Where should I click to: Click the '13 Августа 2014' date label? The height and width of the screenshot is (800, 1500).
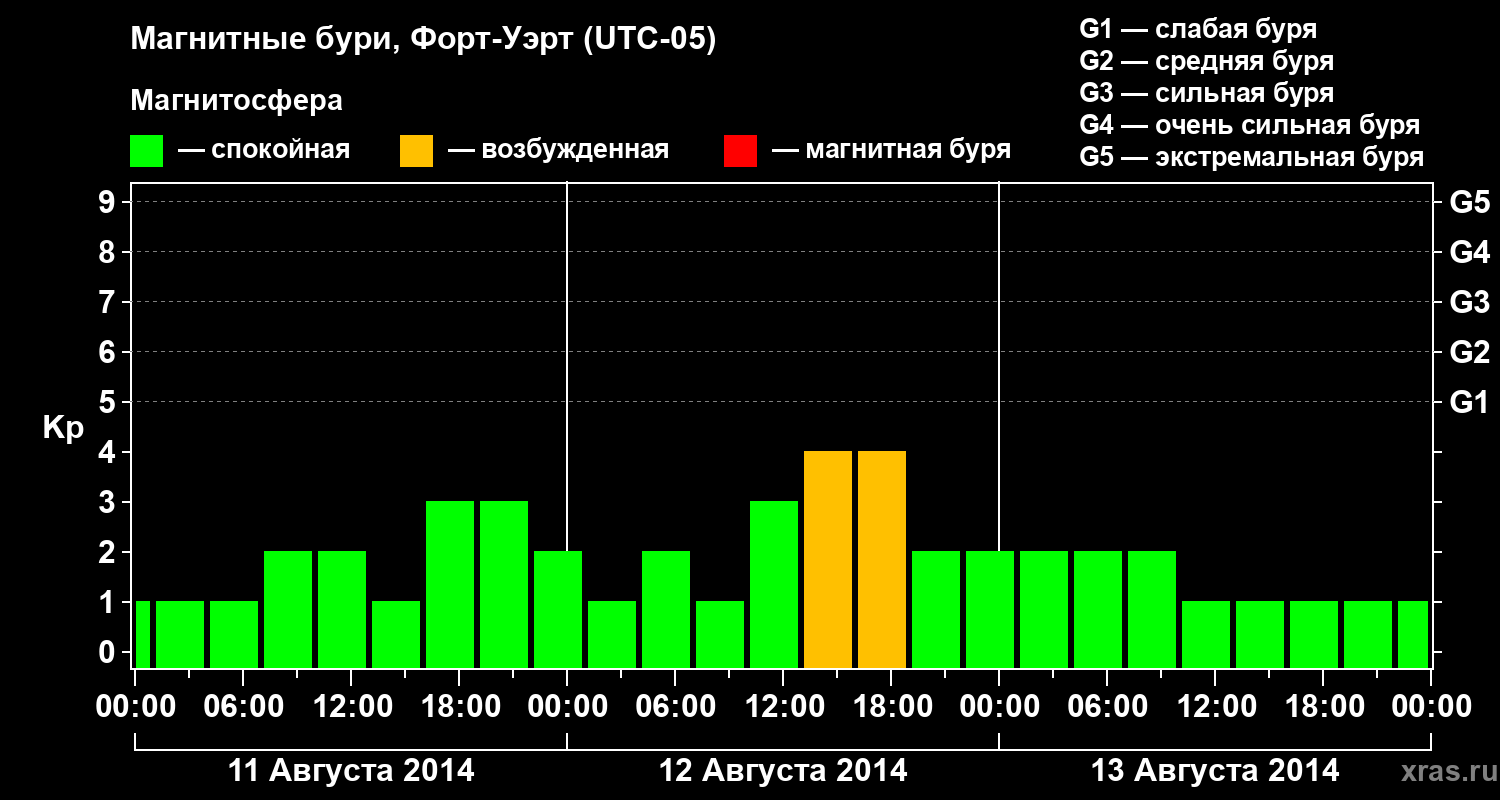(1215, 771)
